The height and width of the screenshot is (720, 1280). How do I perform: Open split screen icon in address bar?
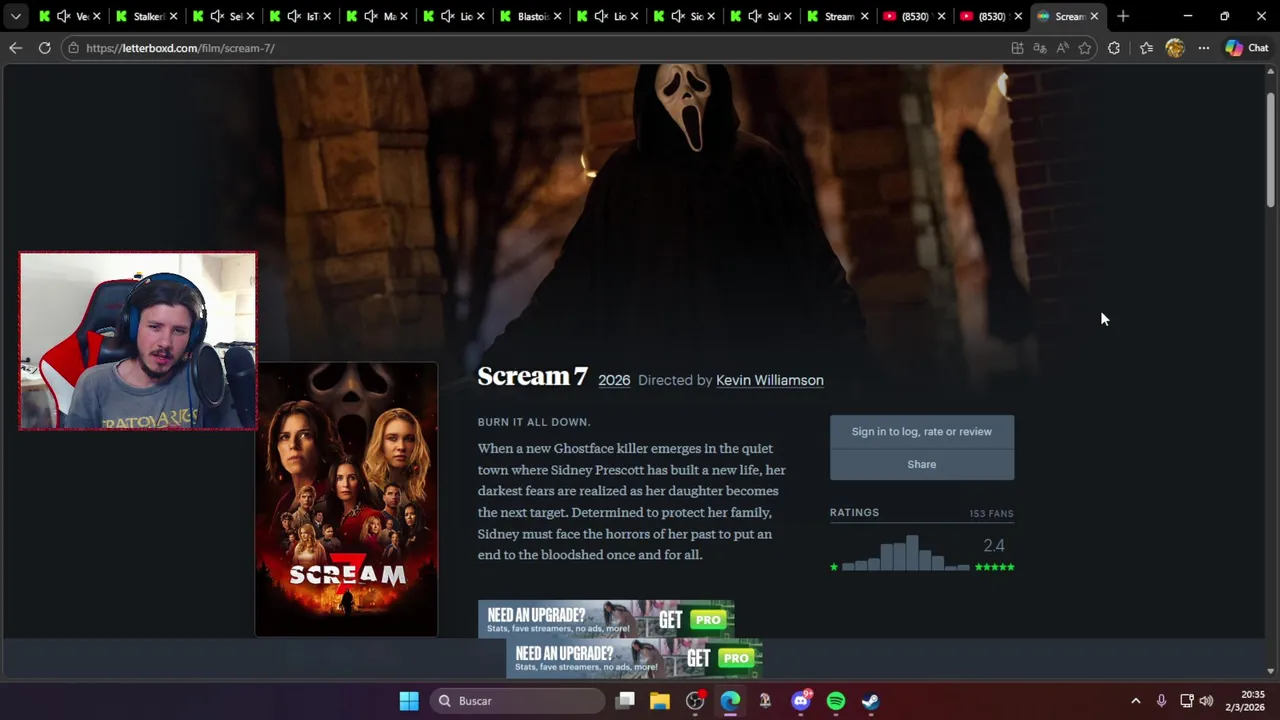coord(1018,48)
